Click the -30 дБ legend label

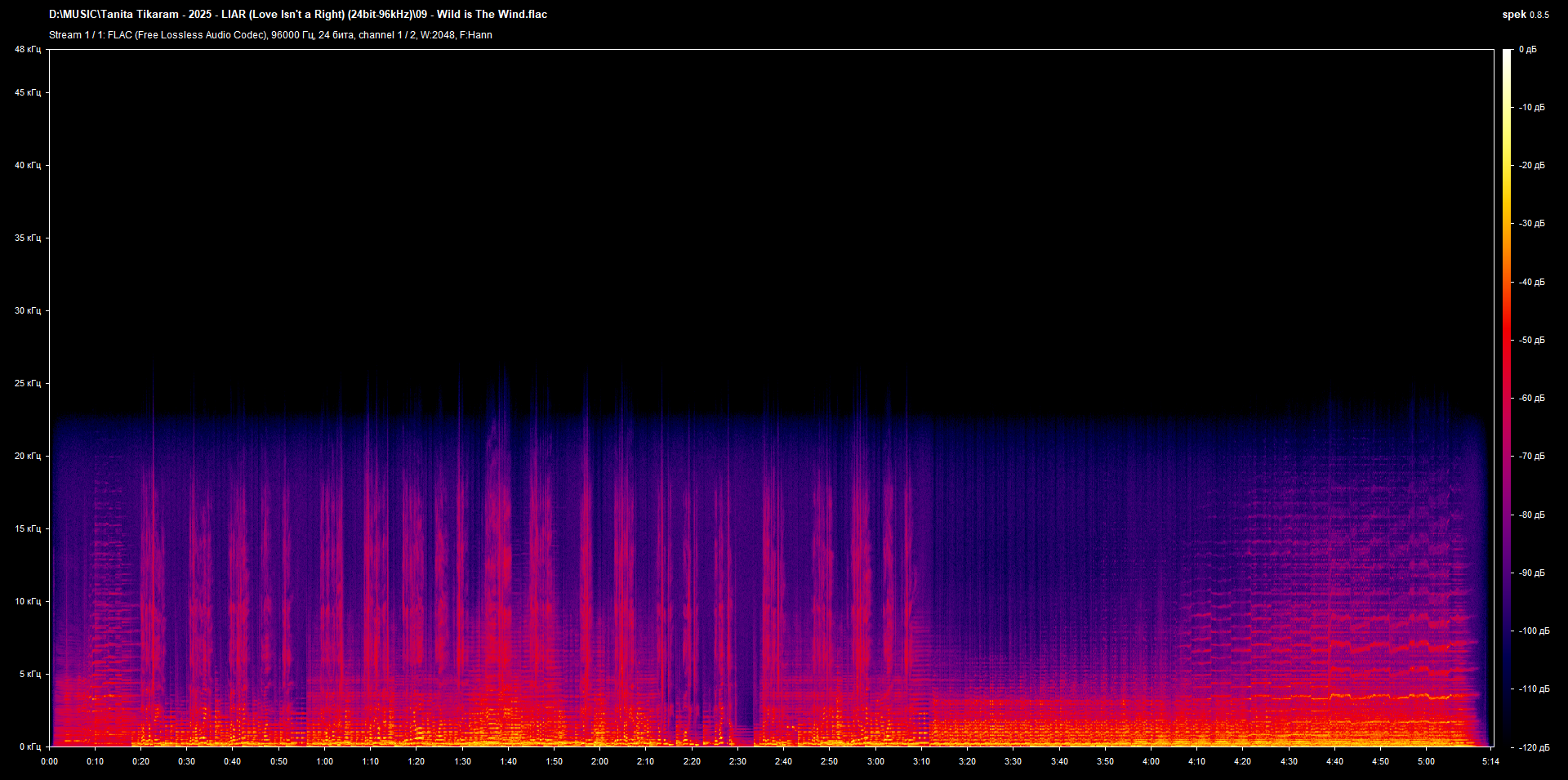coord(1531,224)
